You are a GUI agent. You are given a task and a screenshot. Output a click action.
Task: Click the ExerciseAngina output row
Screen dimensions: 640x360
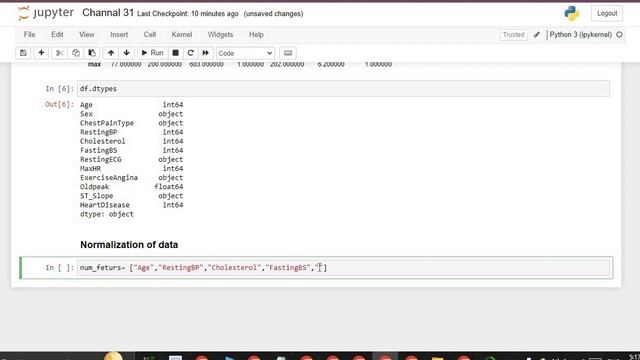tap(131, 178)
